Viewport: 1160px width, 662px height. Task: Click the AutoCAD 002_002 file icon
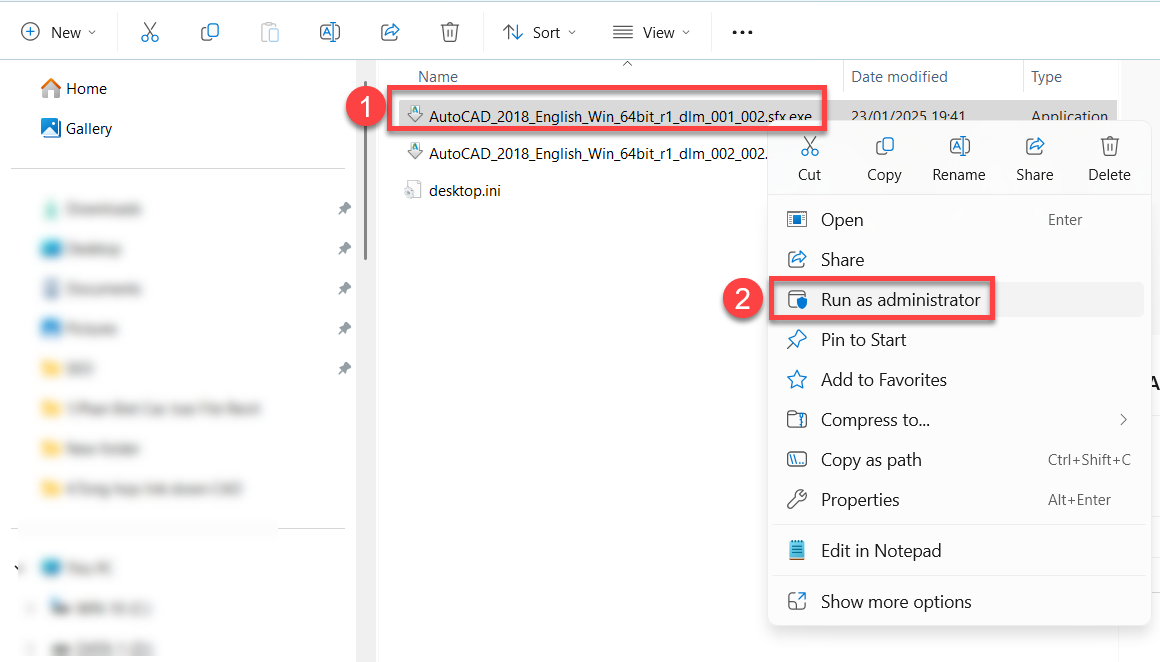point(415,152)
